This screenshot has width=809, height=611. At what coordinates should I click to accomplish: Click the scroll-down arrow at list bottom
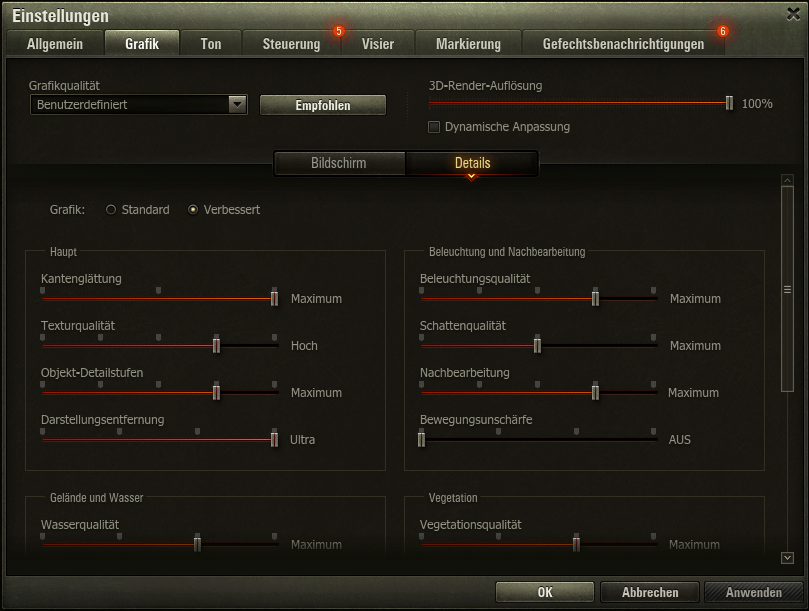[x=787, y=558]
